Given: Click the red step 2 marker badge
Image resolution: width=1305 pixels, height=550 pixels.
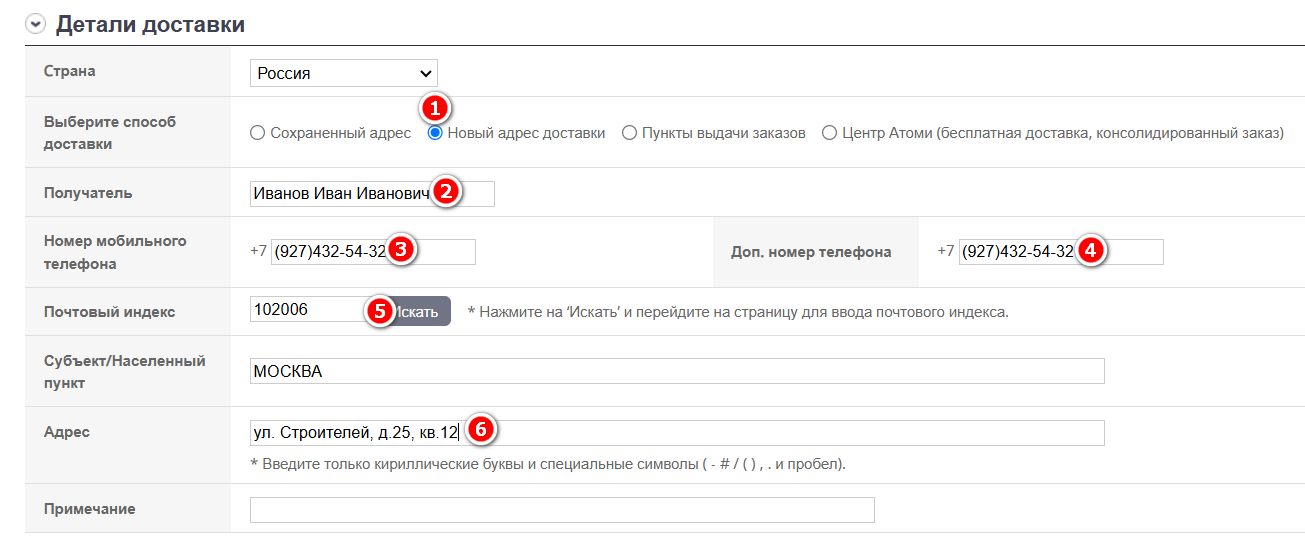Looking at the screenshot, I should pos(446,192).
